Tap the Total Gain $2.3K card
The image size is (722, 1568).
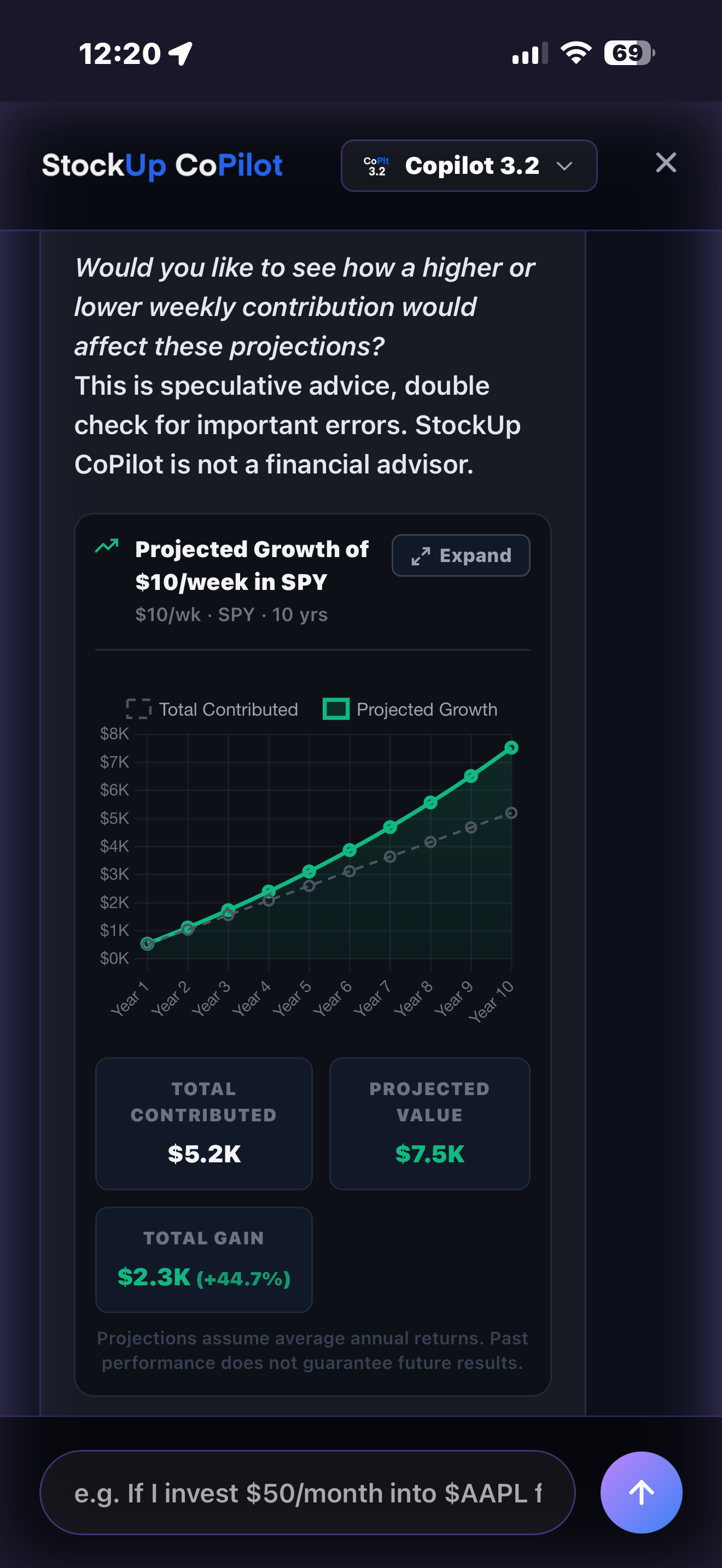click(204, 1260)
